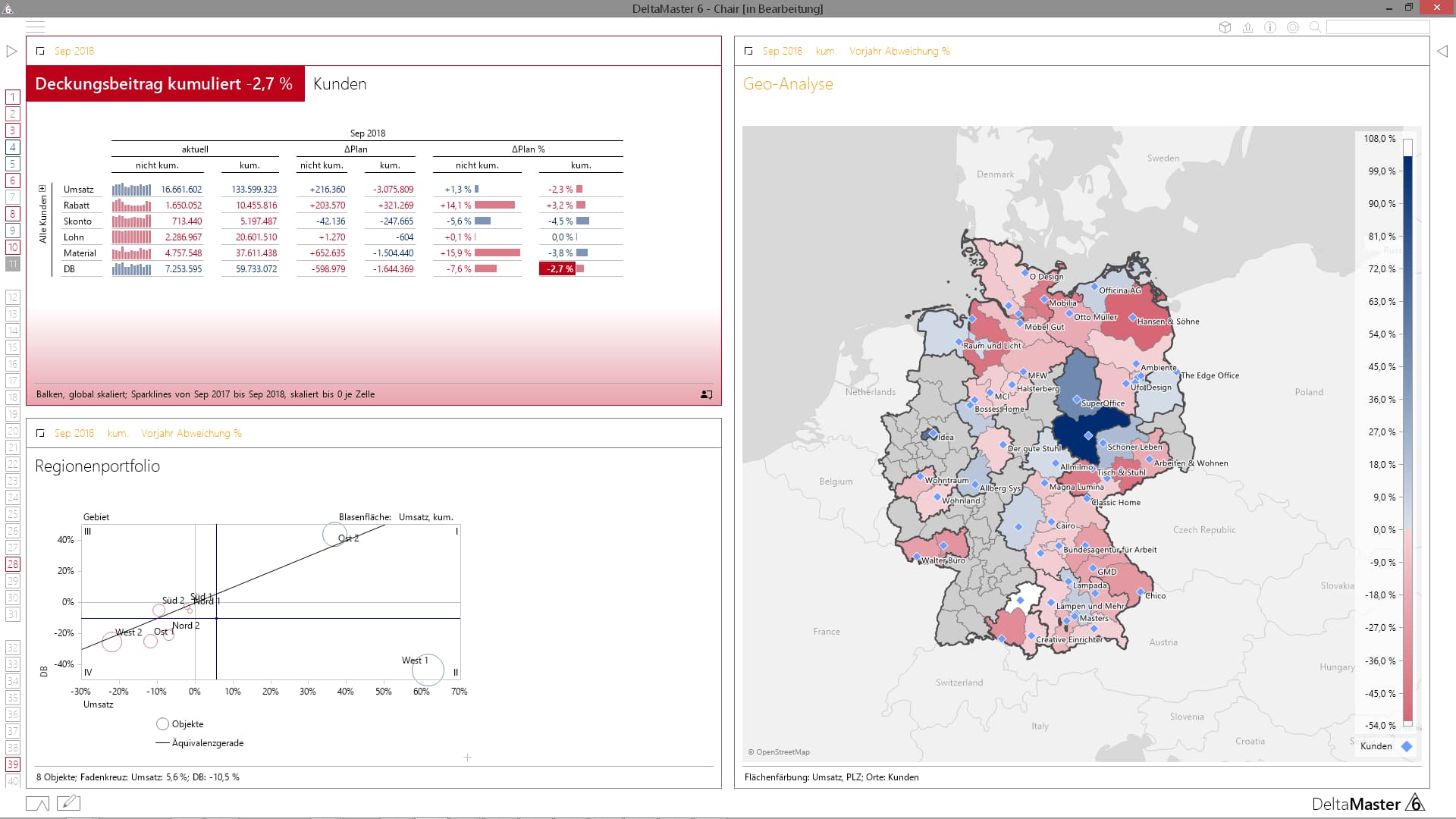Open Vorjahr Abweichung % filter in Regionenportfolio
This screenshot has height=819, width=1456.
pos(191,434)
